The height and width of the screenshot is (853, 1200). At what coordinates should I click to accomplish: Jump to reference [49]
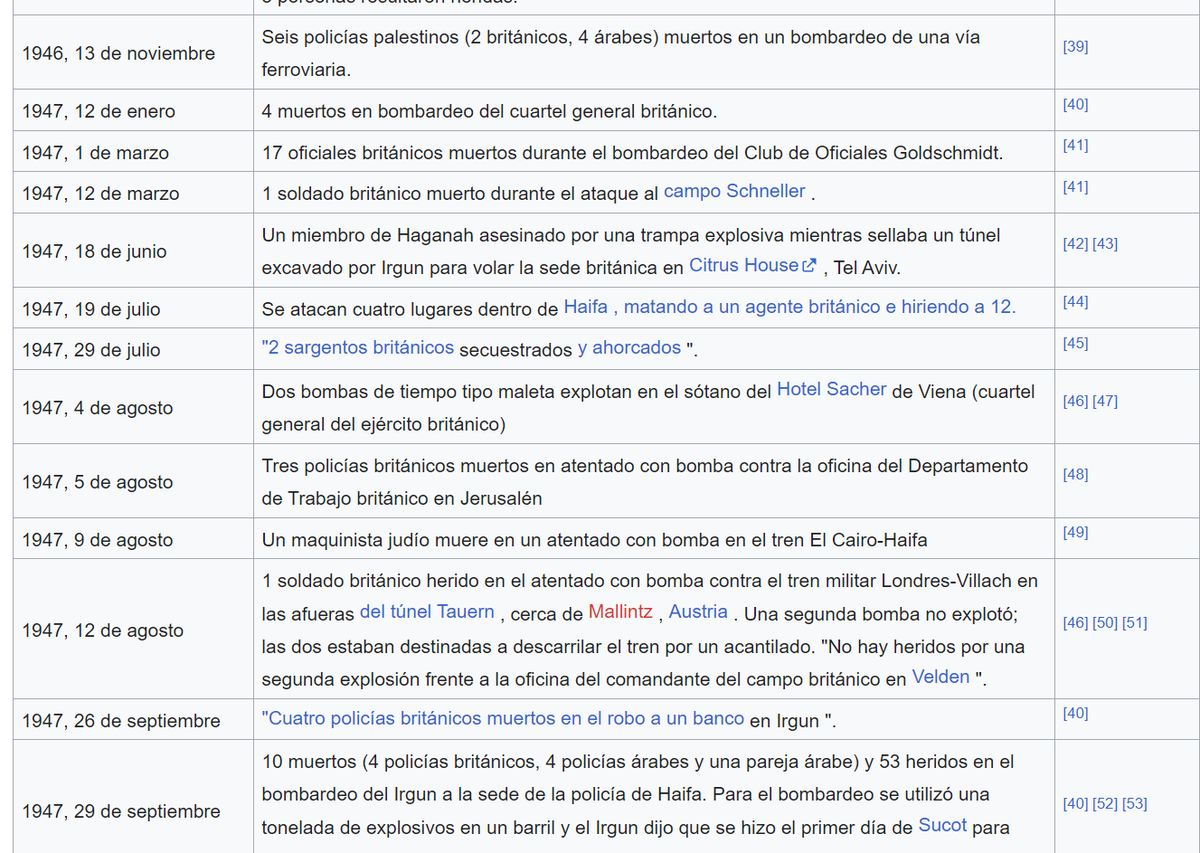[1075, 533]
